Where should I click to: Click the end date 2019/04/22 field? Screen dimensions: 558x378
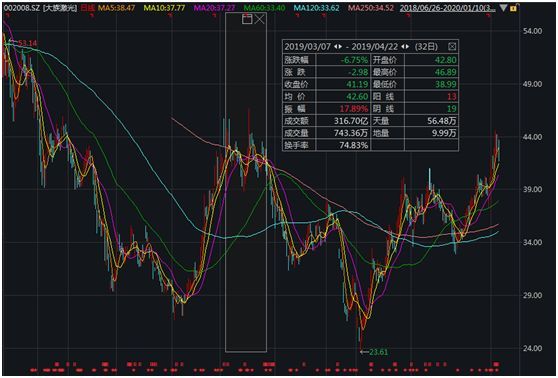coord(375,47)
